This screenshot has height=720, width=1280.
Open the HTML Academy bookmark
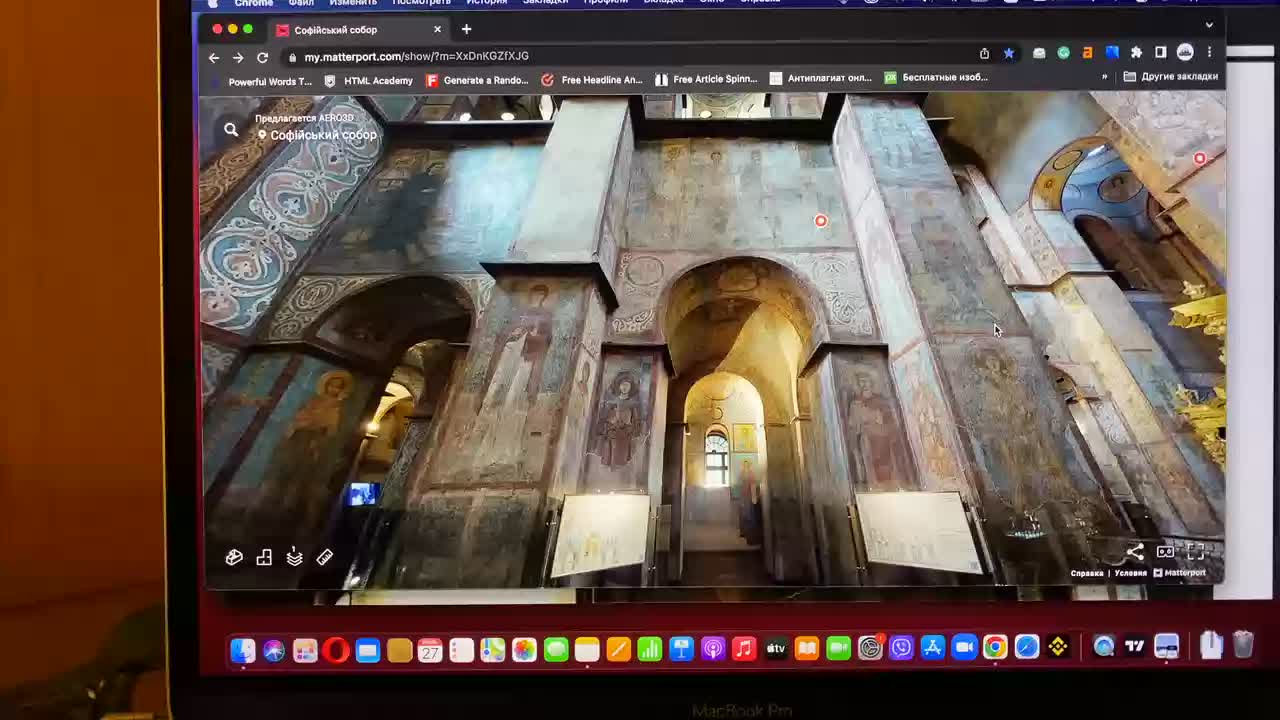[x=368, y=81]
